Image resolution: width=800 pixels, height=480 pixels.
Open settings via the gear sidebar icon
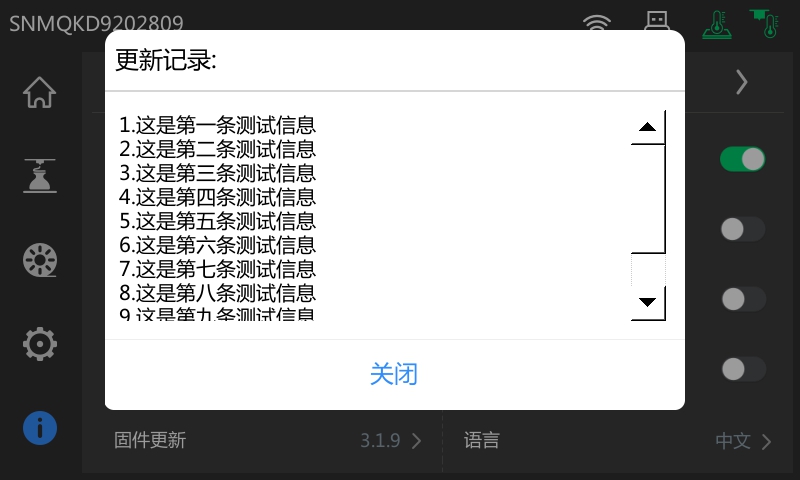pos(39,344)
